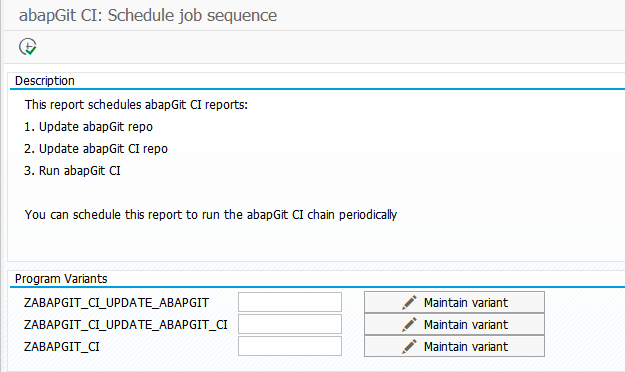Click the Program Variants group header
The image size is (625, 372).
pyautogui.click(x=61, y=279)
